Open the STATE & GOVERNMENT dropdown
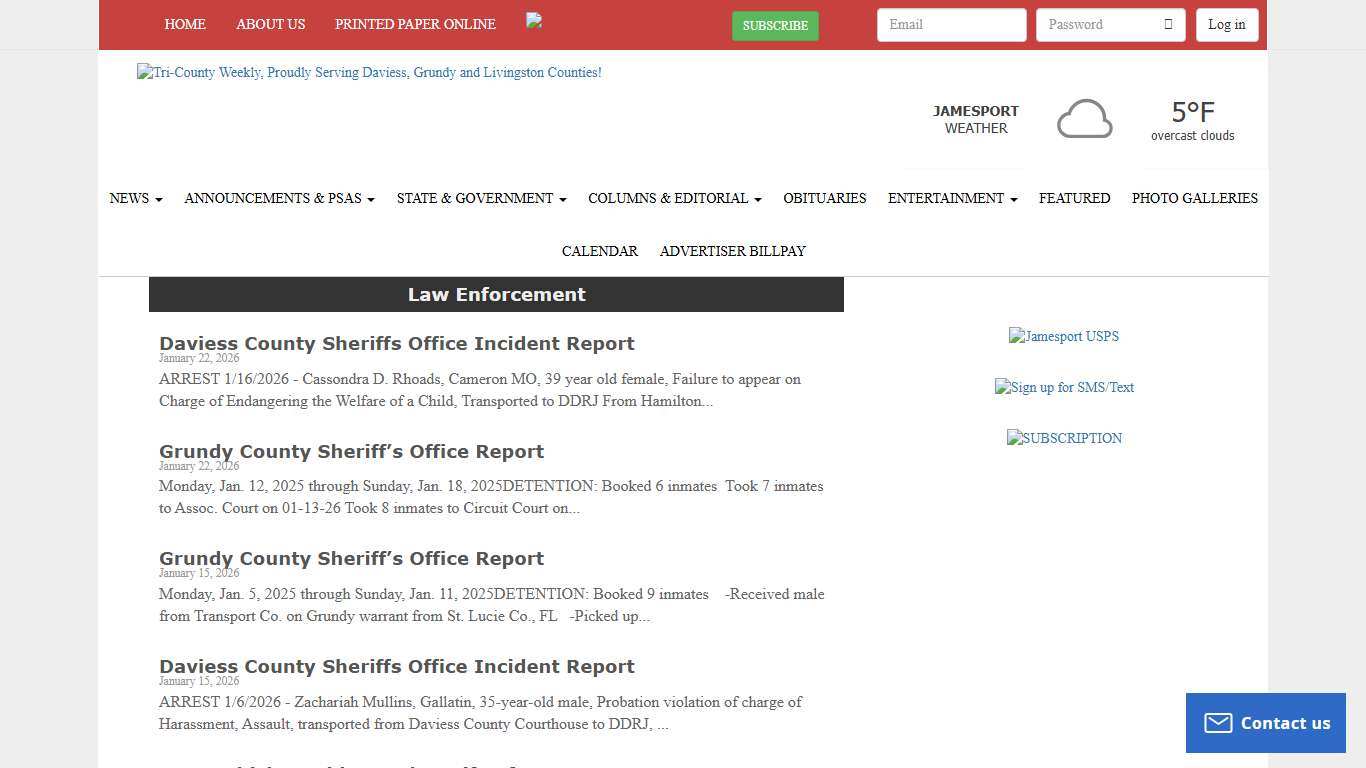This screenshot has height=768, width=1366. (x=480, y=198)
